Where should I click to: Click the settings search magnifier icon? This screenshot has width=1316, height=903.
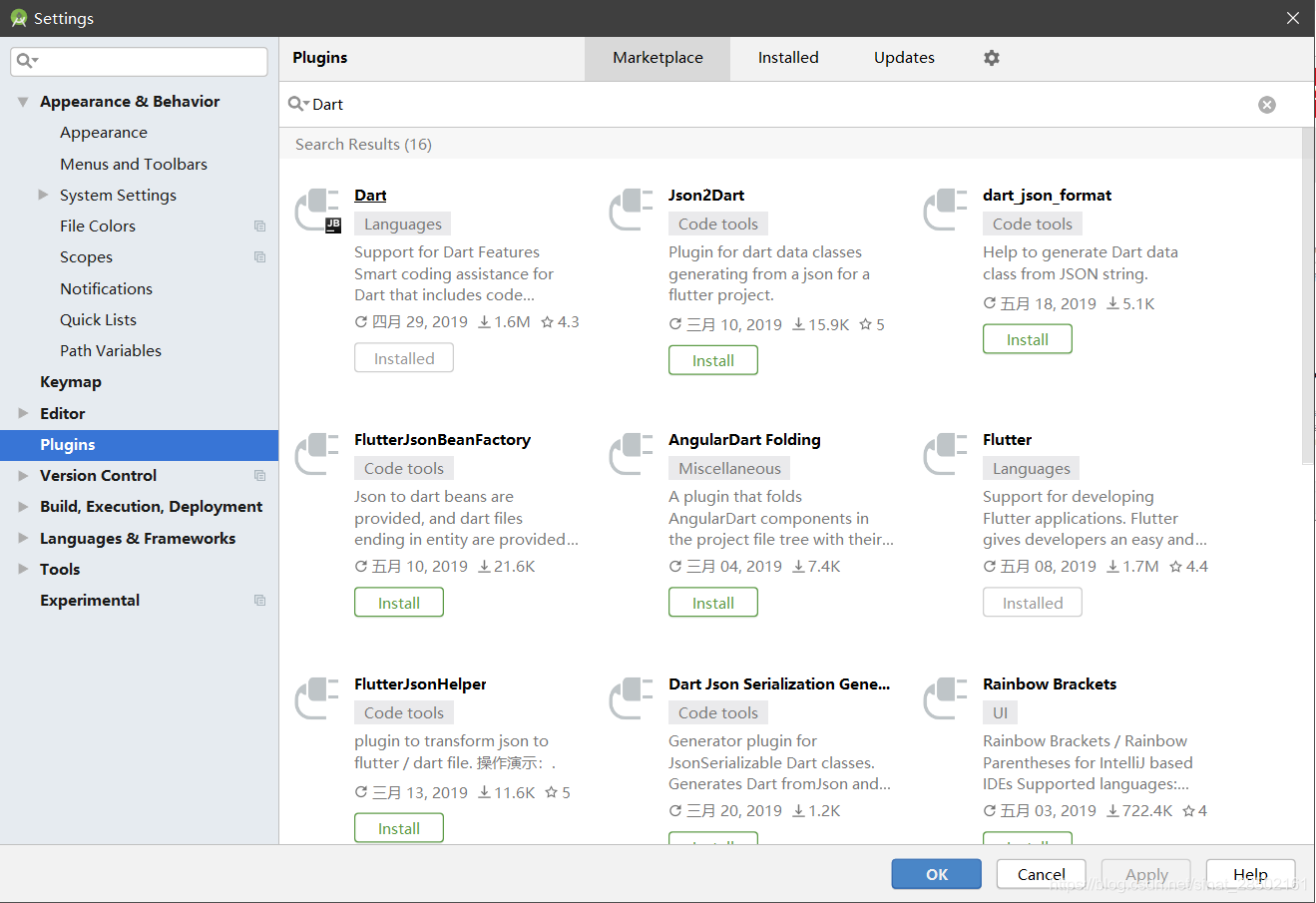point(27,61)
